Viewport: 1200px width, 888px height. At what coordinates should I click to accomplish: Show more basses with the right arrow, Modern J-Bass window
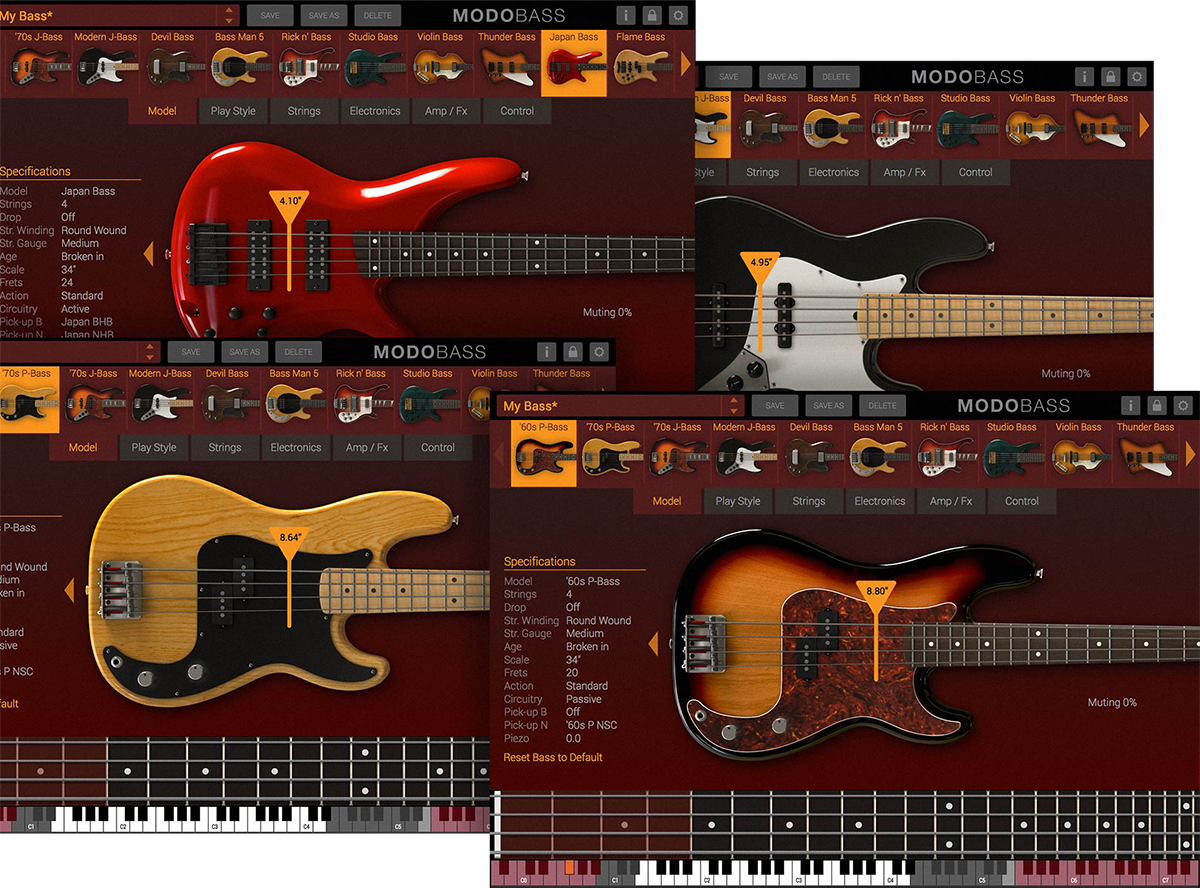coord(1145,125)
